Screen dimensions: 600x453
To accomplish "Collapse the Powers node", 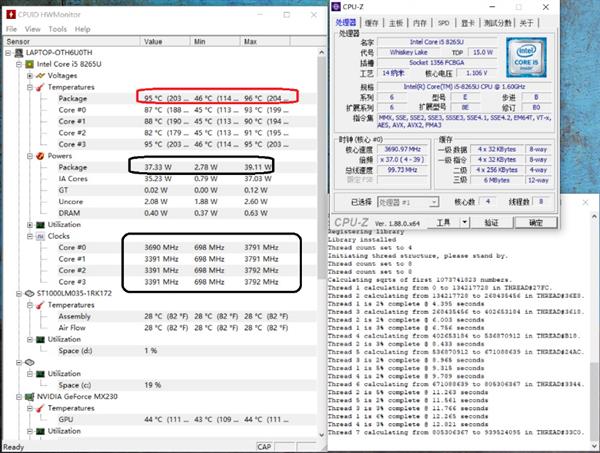I will [x=30, y=156].
